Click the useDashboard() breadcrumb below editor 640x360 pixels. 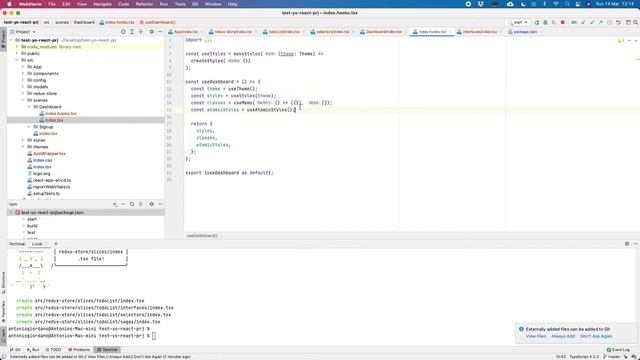click(x=202, y=236)
